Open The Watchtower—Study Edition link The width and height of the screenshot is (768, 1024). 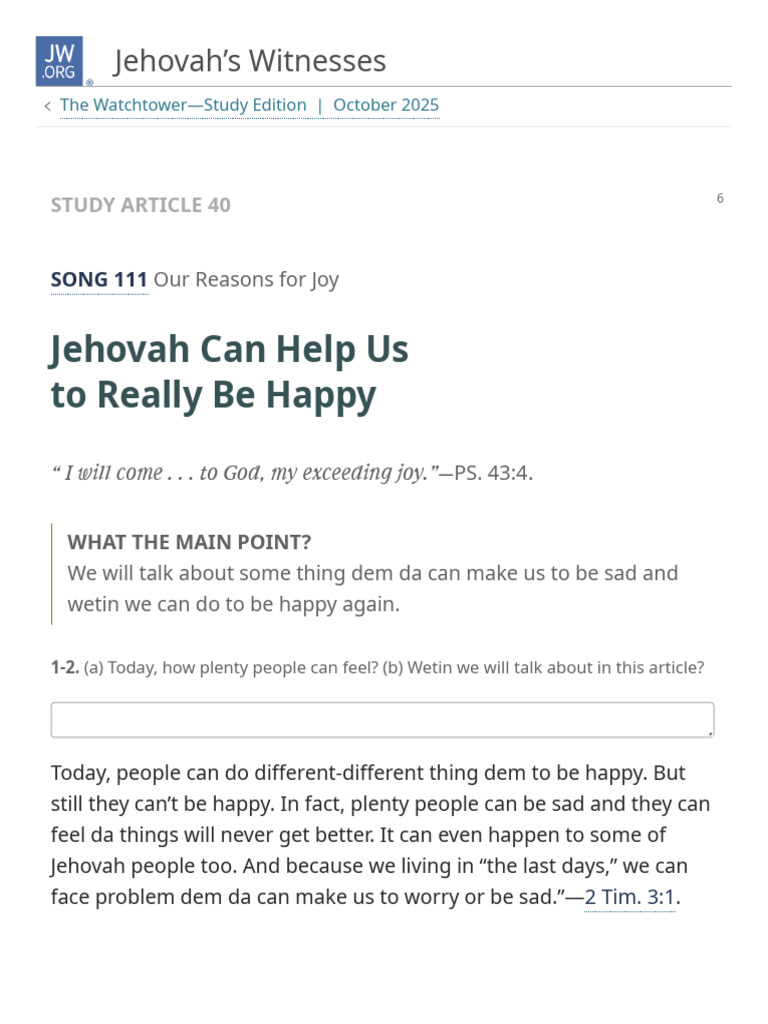click(x=183, y=105)
